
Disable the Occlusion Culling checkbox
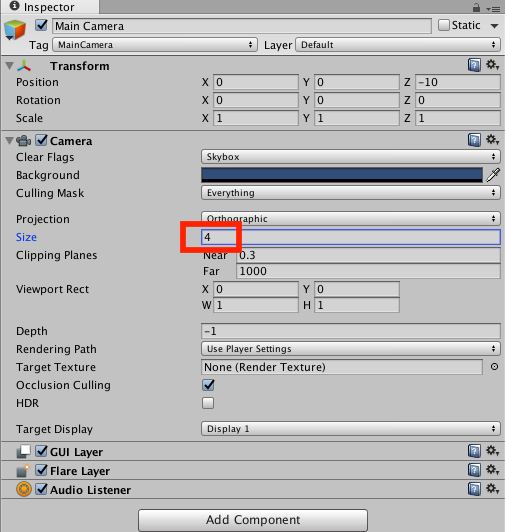(208, 385)
